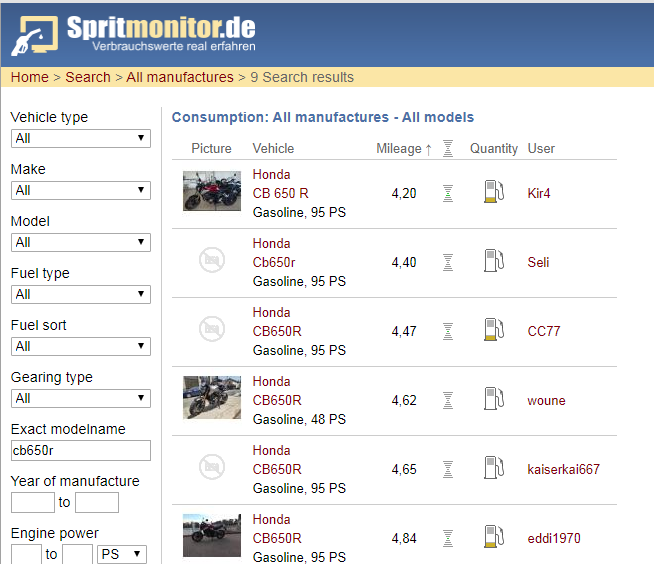Open the woune CB650R motorcycle photo

[212, 397]
